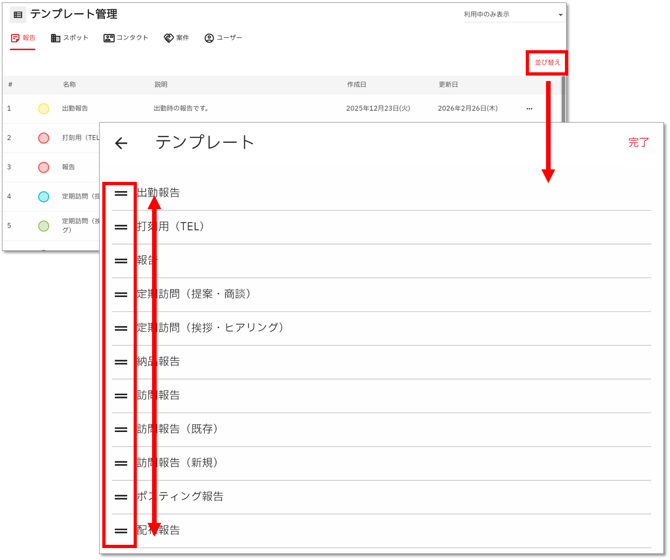Viewport: 670px width, 560px height.
Task: Click drag handle beside ポスティング報告
Action: click(121, 497)
